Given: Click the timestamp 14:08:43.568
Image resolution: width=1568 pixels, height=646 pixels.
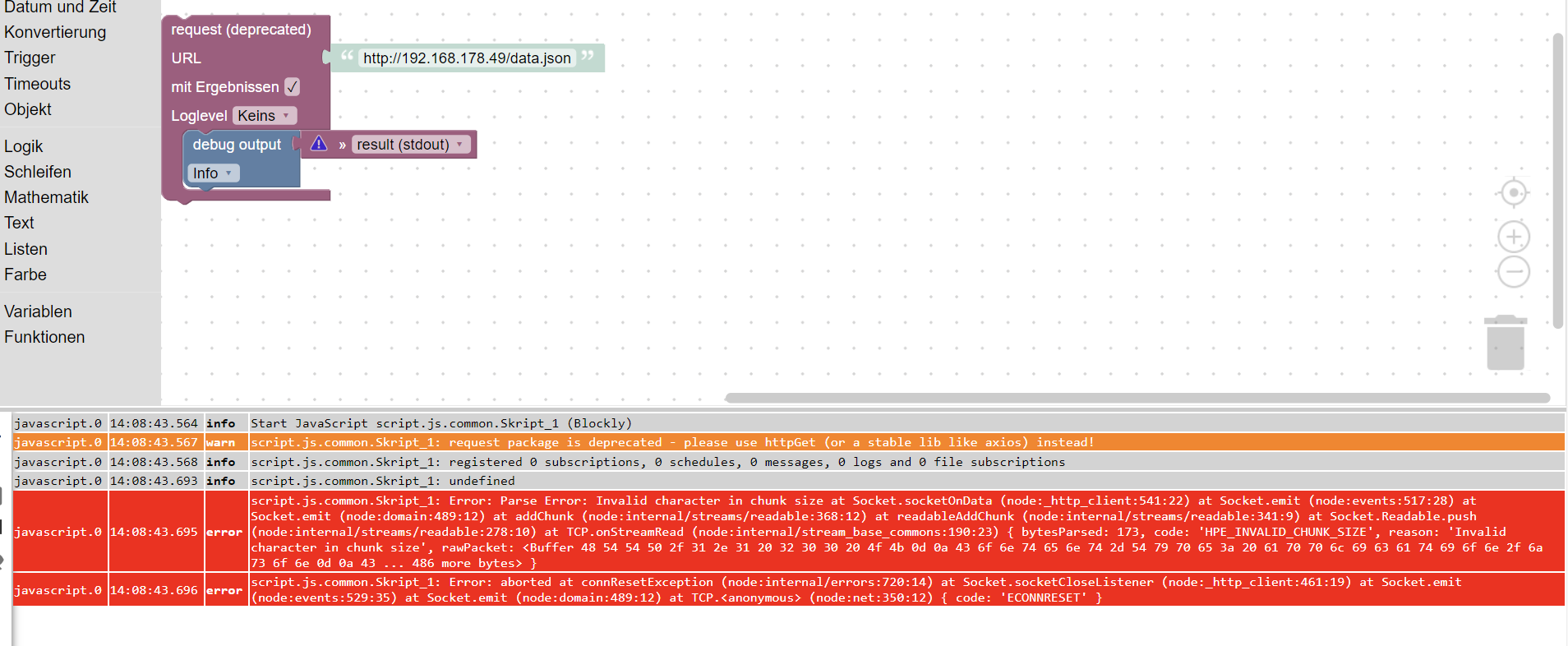Looking at the screenshot, I should (154, 462).
